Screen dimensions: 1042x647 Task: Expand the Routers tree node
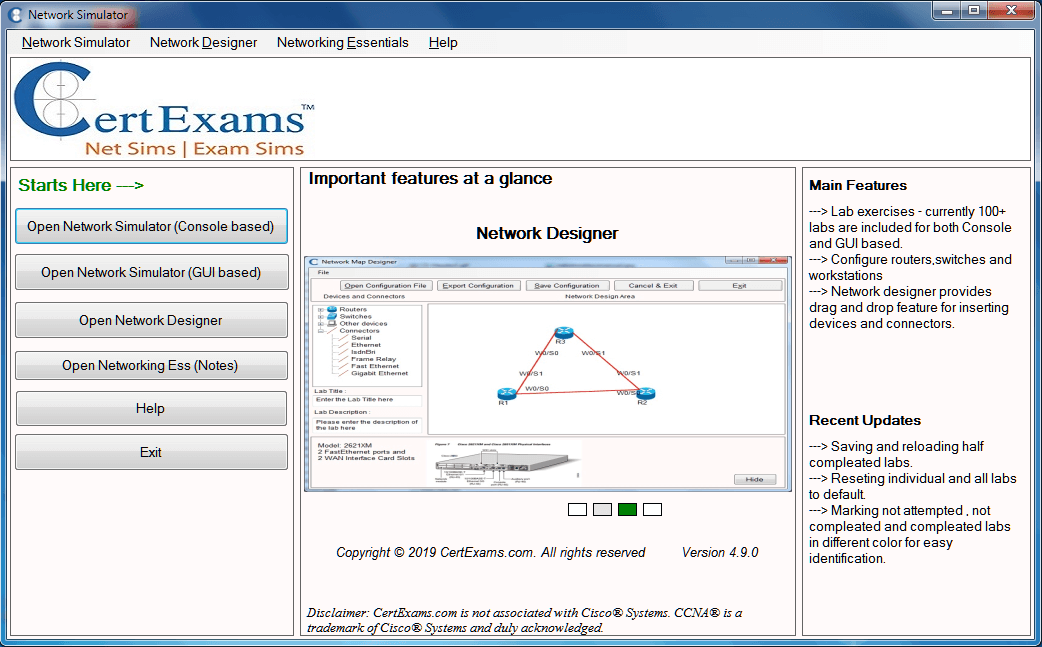click(x=321, y=309)
